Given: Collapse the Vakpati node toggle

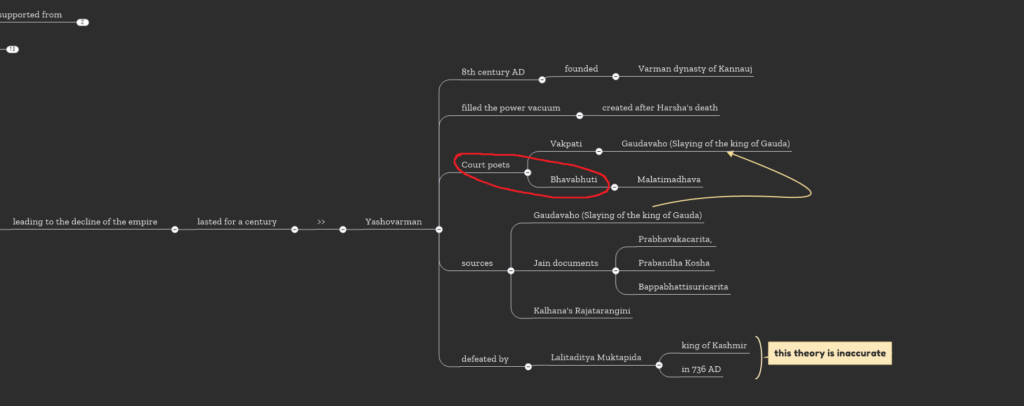Looking at the screenshot, I should pyautogui.click(x=599, y=151).
